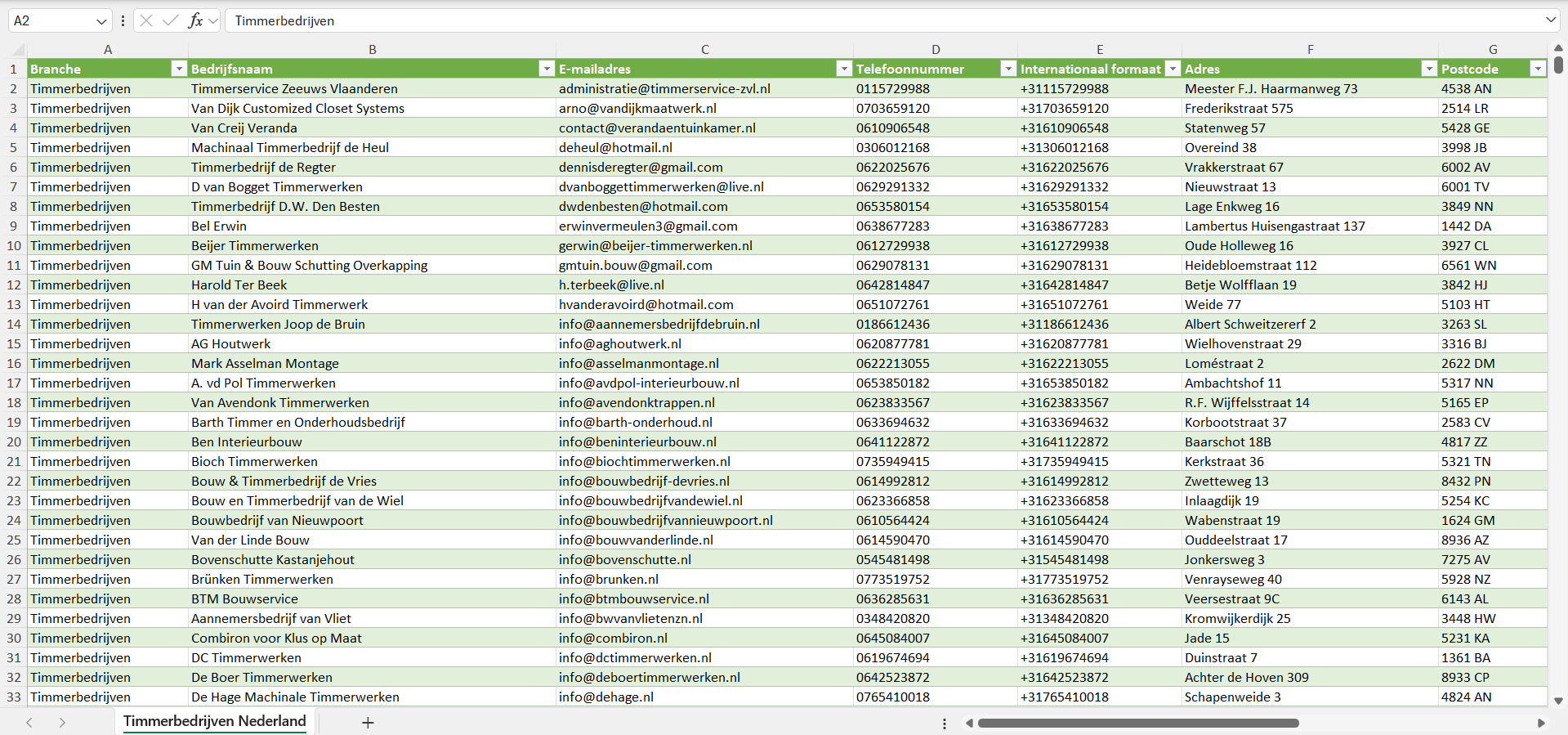Click the Enter checkmark in formula bar
Image resolution: width=1568 pixels, height=735 pixels.
(x=171, y=20)
